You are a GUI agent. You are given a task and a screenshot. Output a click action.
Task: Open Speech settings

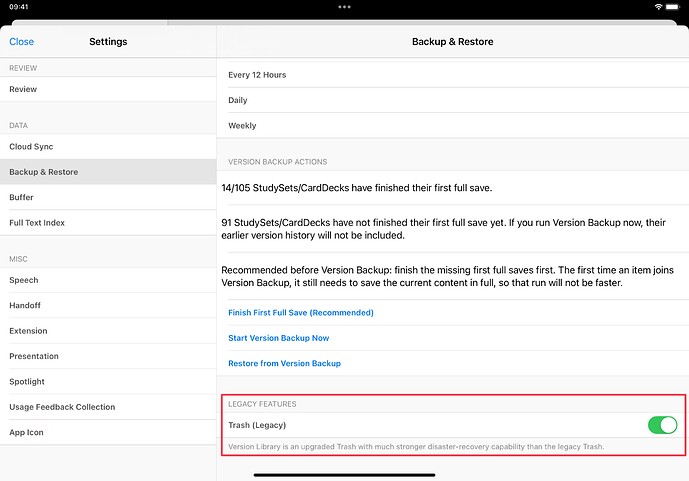tap(108, 280)
